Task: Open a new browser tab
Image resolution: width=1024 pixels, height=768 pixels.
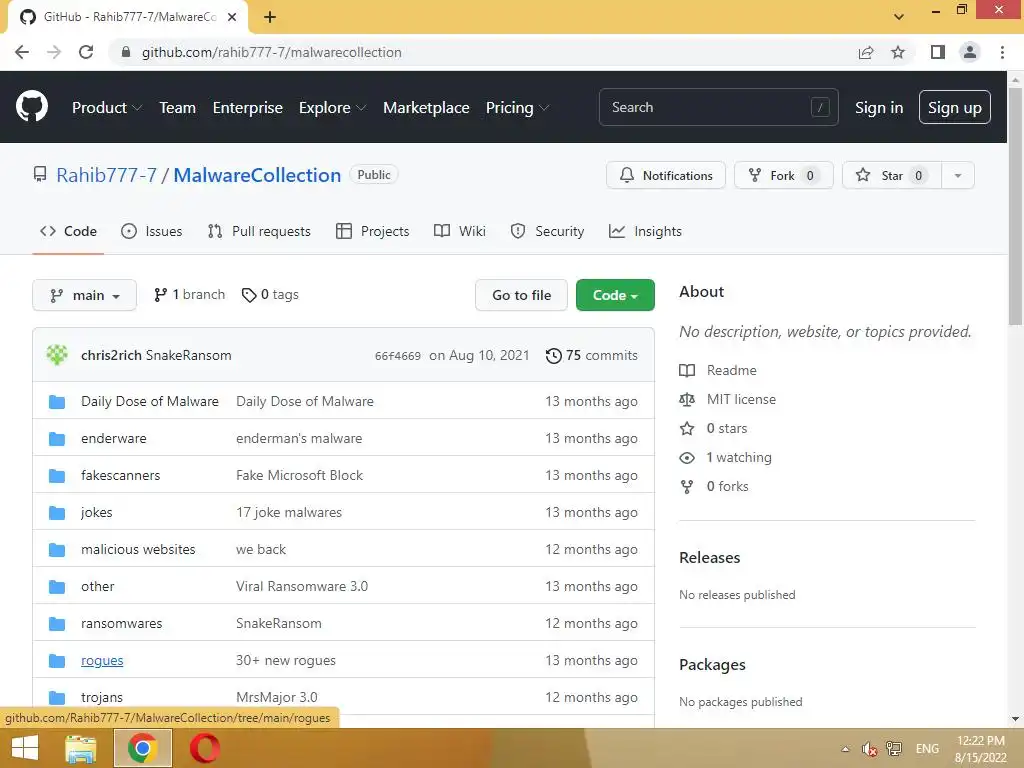Action: (x=270, y=17)
